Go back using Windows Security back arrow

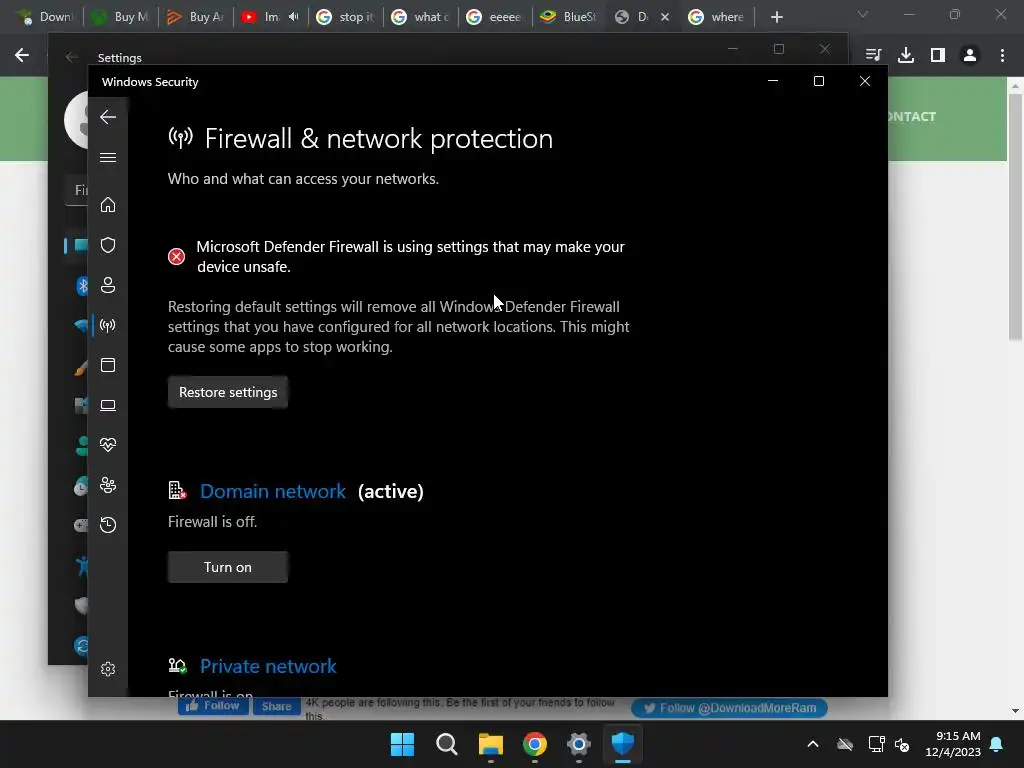pos(108,117)
